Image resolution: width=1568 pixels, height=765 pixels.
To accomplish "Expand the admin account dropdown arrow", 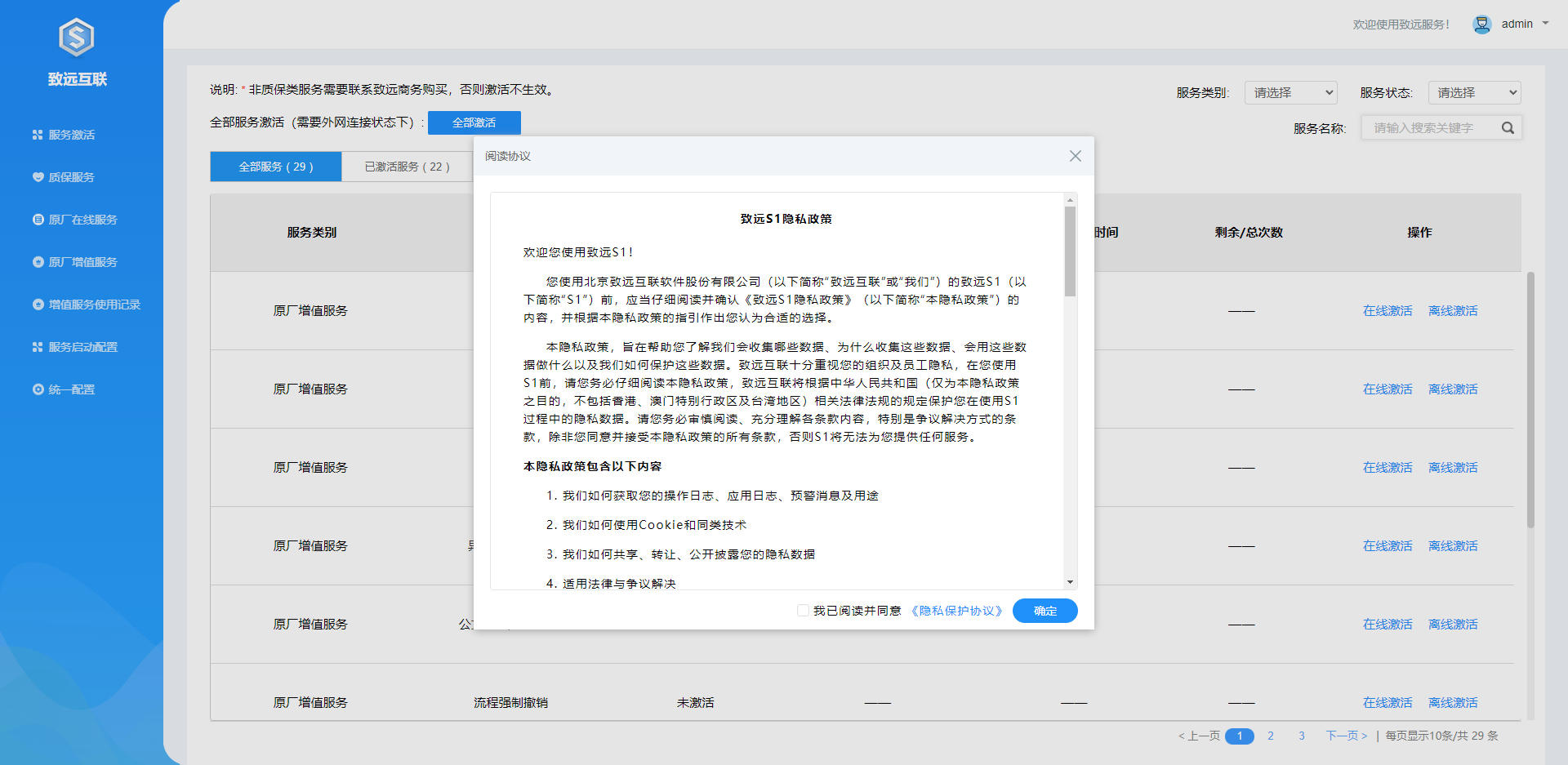I will [1545, 24].
